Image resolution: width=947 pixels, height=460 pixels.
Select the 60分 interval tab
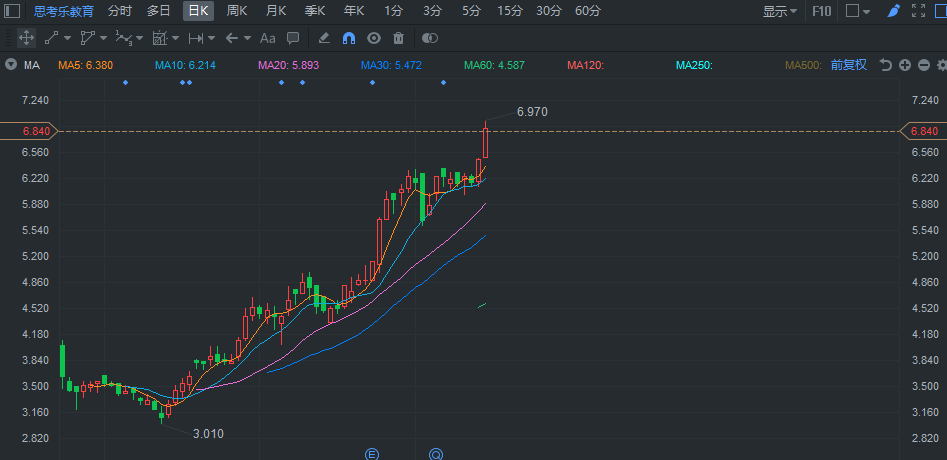click(588, 10)
